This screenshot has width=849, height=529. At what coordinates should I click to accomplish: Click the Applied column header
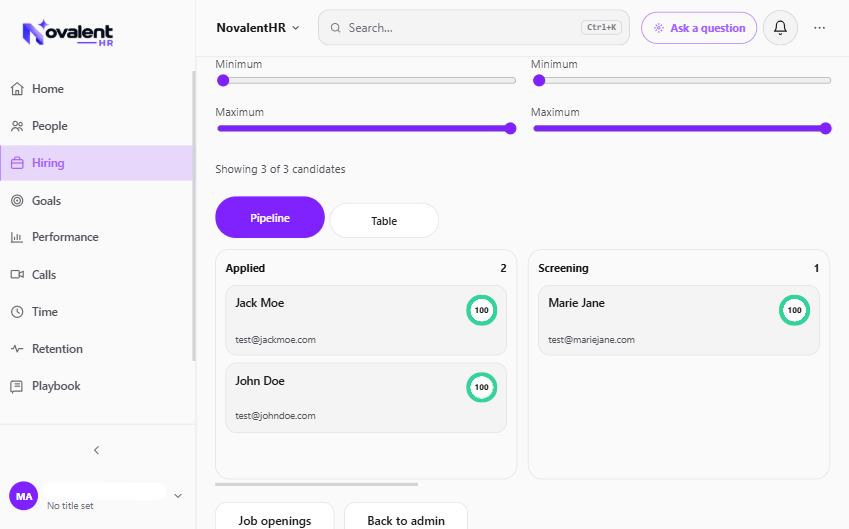[245, 268]
